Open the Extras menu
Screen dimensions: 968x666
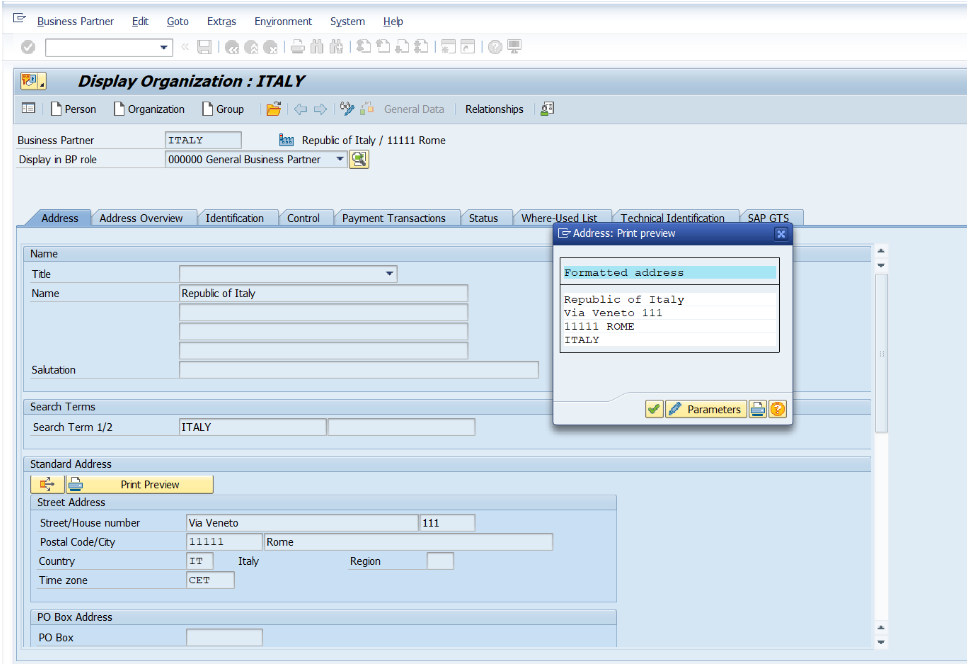point(222,21)
